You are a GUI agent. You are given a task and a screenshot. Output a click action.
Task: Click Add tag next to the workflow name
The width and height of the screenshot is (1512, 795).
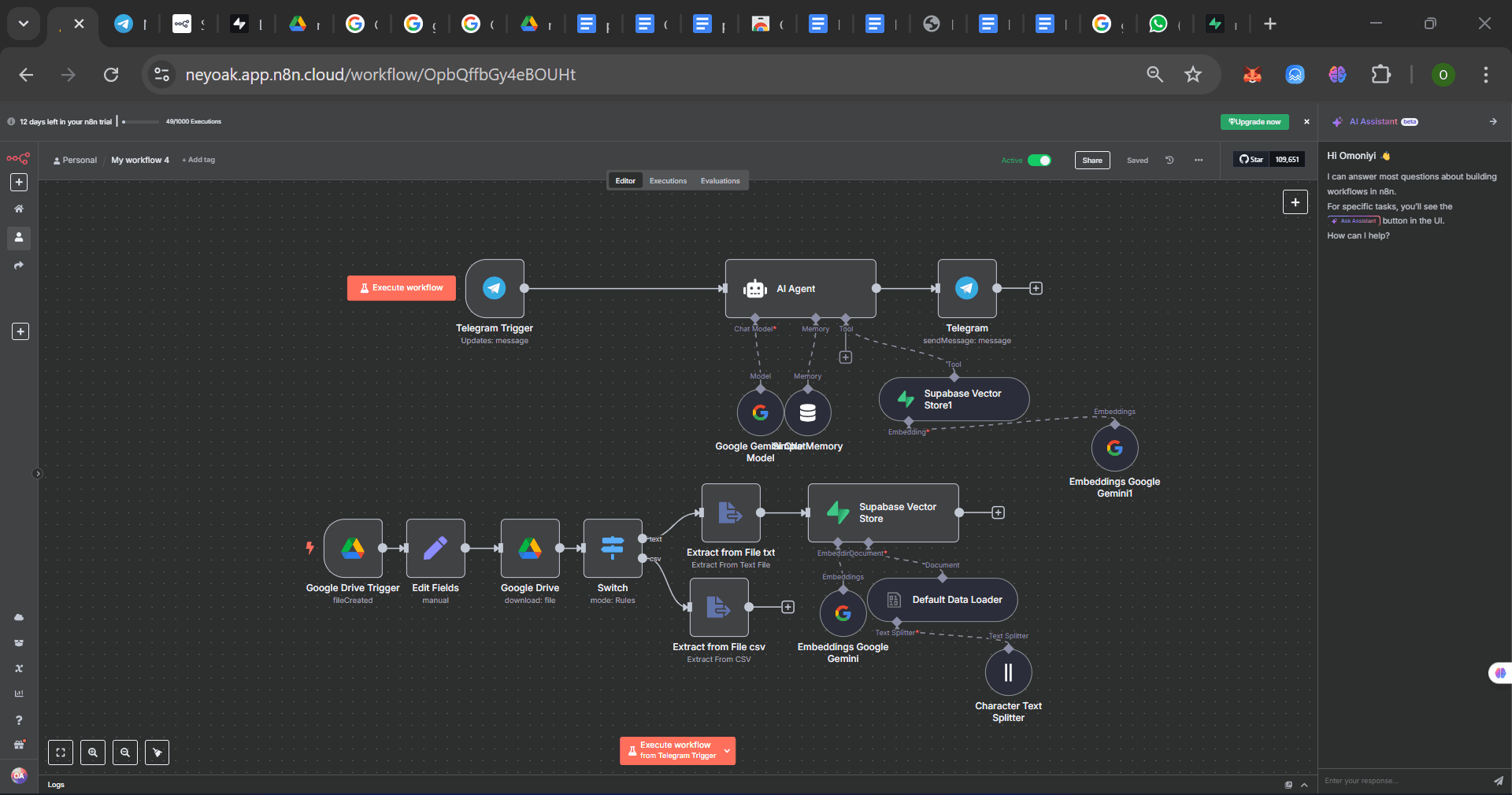[x=198, y=160]
